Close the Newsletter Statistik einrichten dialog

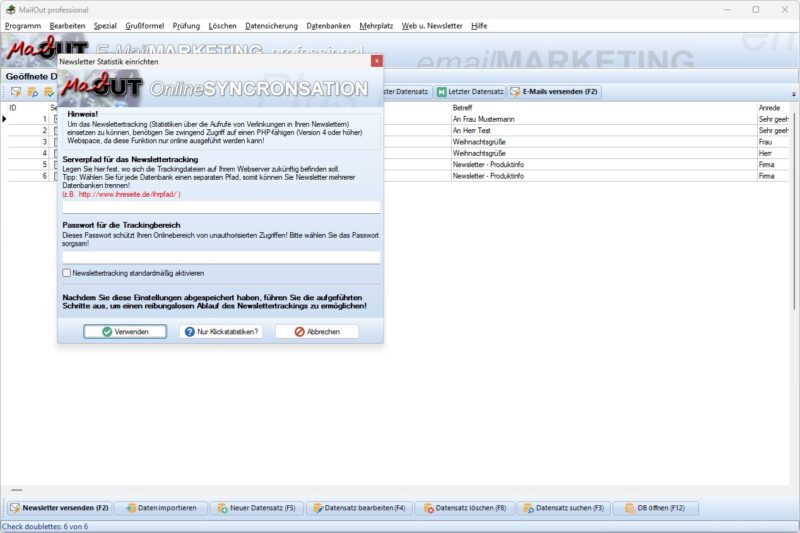(377, 61)
